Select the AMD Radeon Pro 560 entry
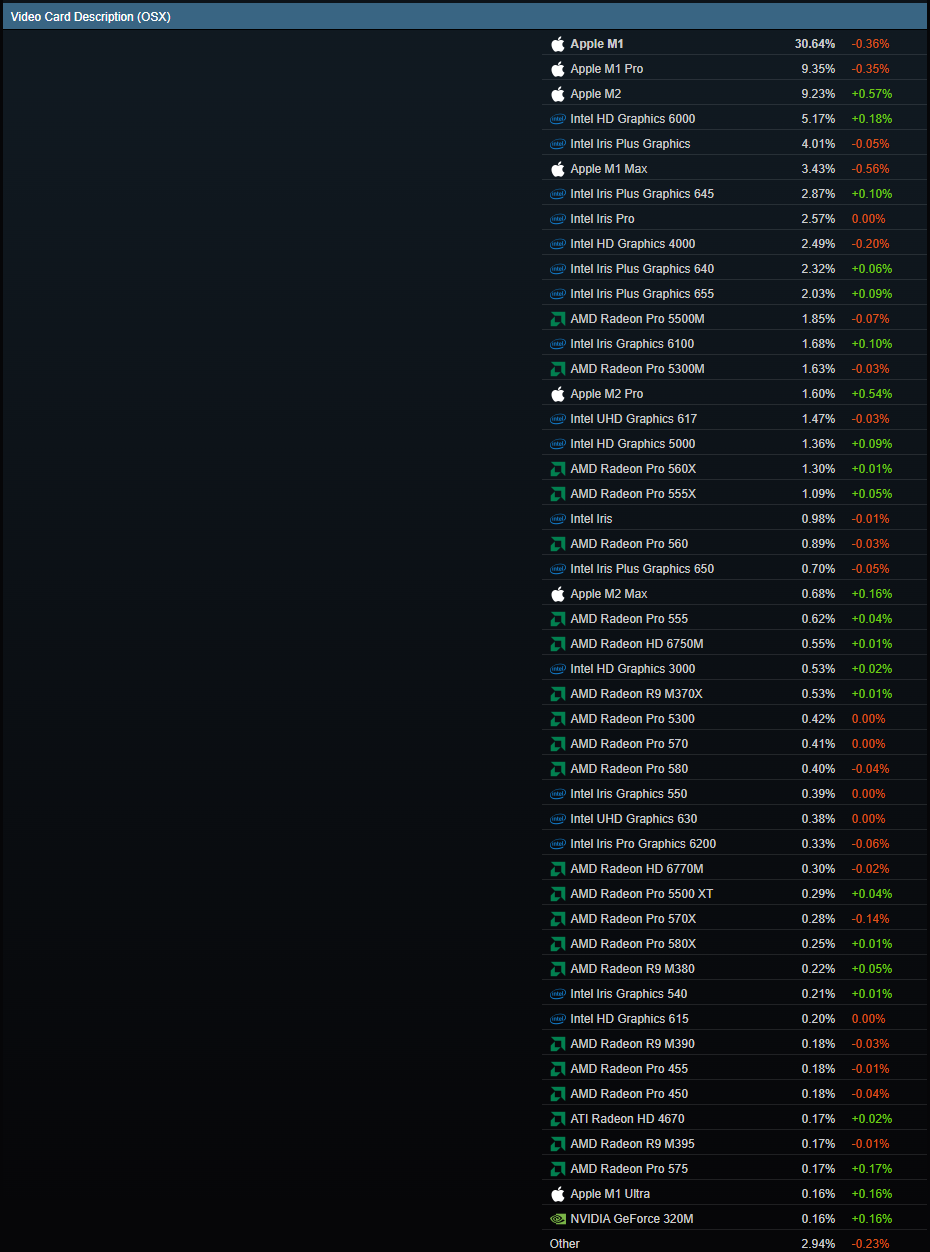Screen dimensions: 930x1252 click(x=629, y=544)
